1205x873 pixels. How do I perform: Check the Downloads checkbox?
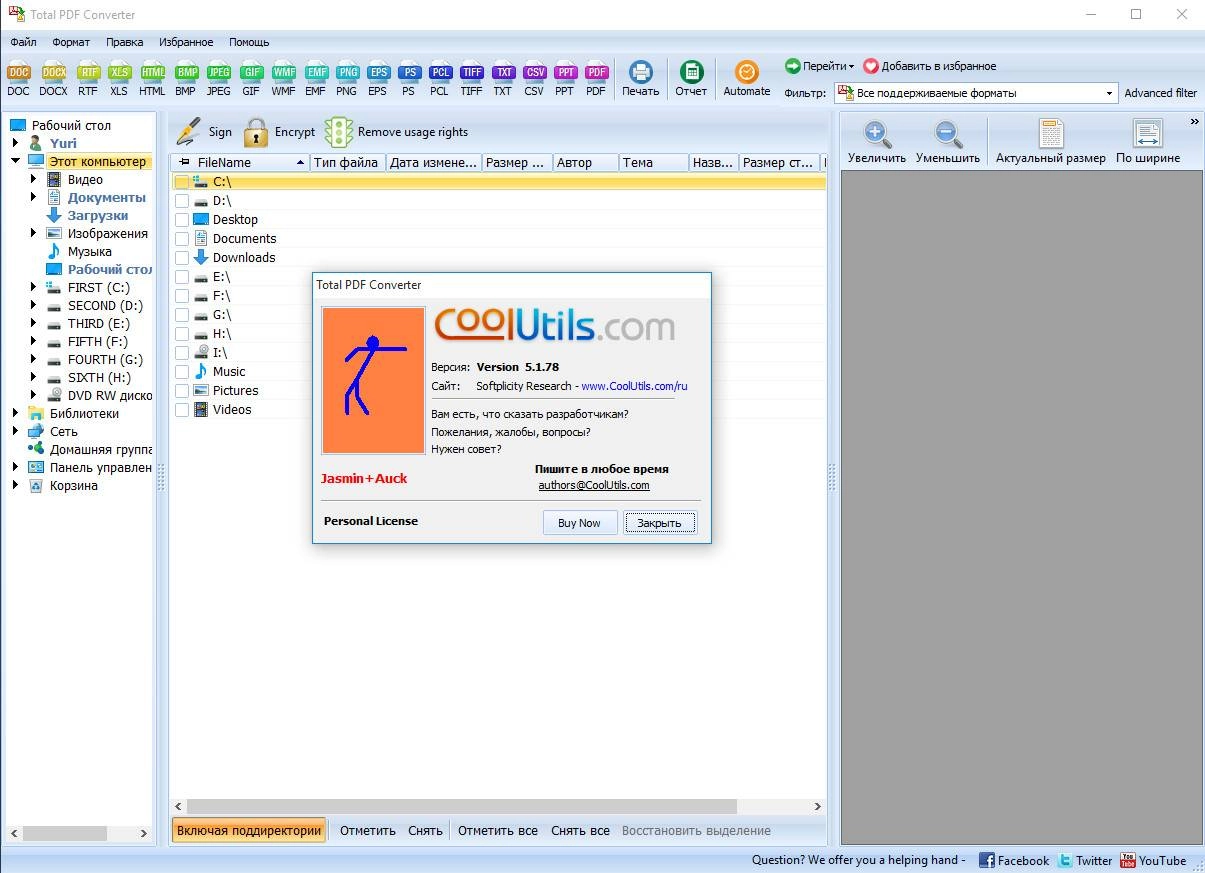tap(182, 258)
